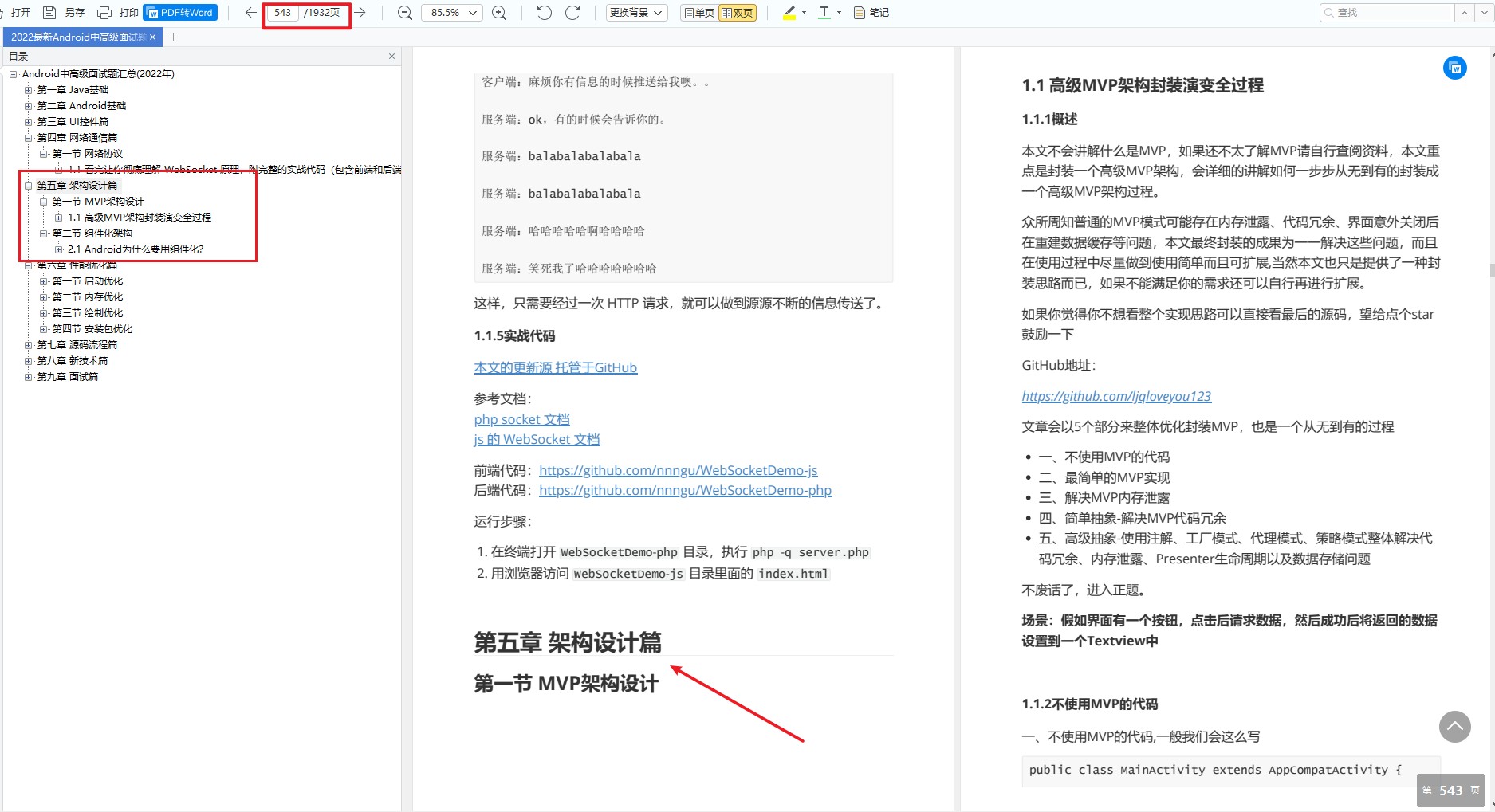Convert the PDF to Word
1495x812 pixels.
point(179,12)
